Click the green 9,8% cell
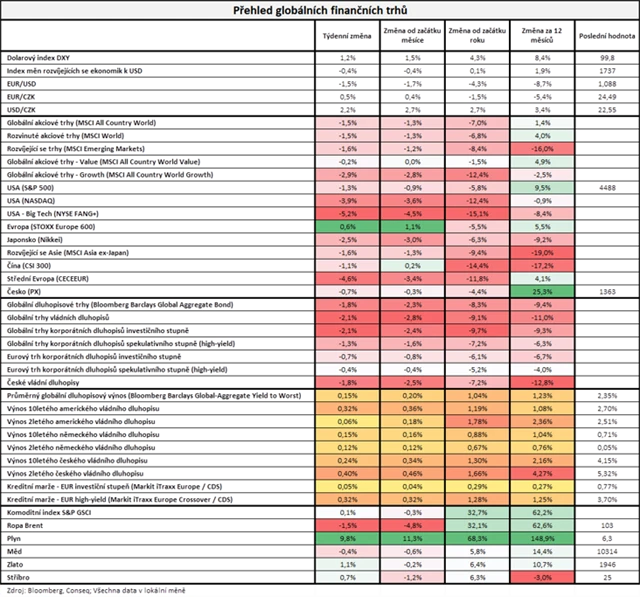The image size is (640, 597). tap(345, 537)
